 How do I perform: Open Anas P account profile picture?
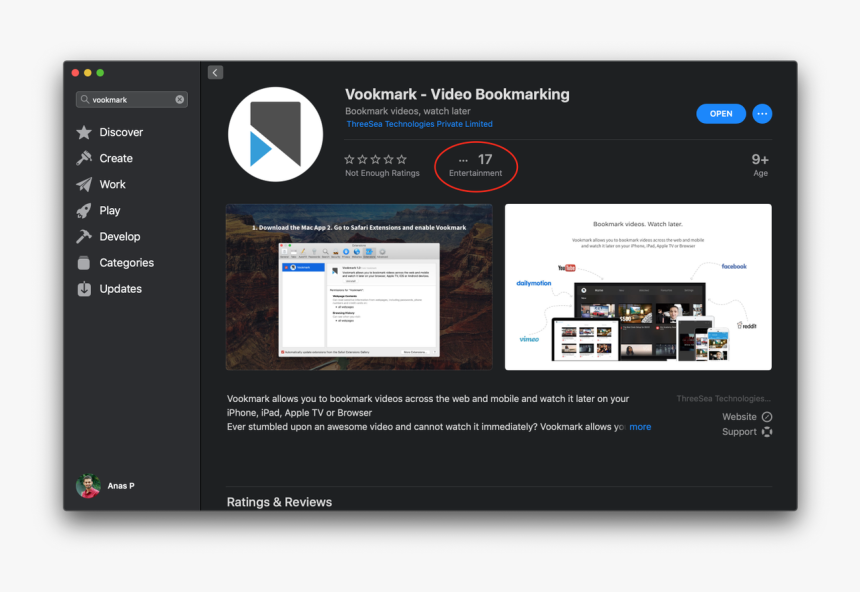(x=88, y=486)
